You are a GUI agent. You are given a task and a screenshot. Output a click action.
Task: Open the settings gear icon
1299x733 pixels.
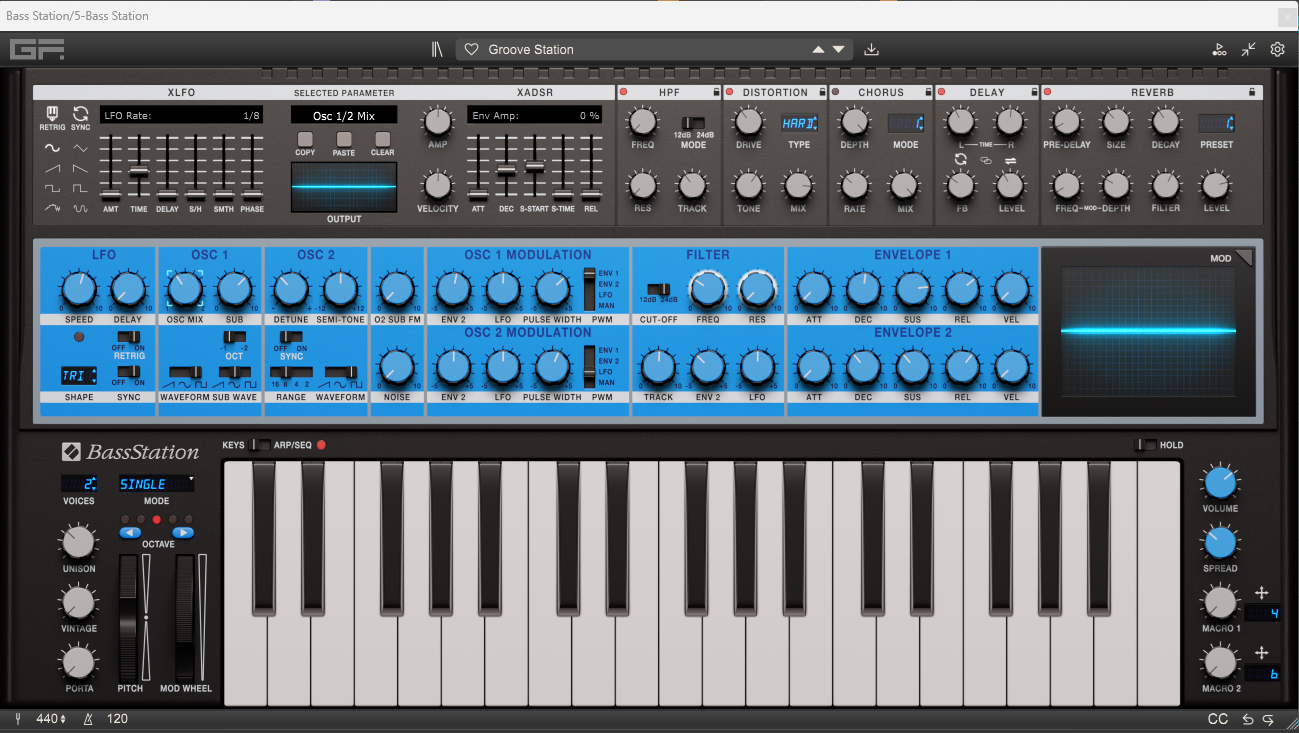click(x=1277, y=49)
